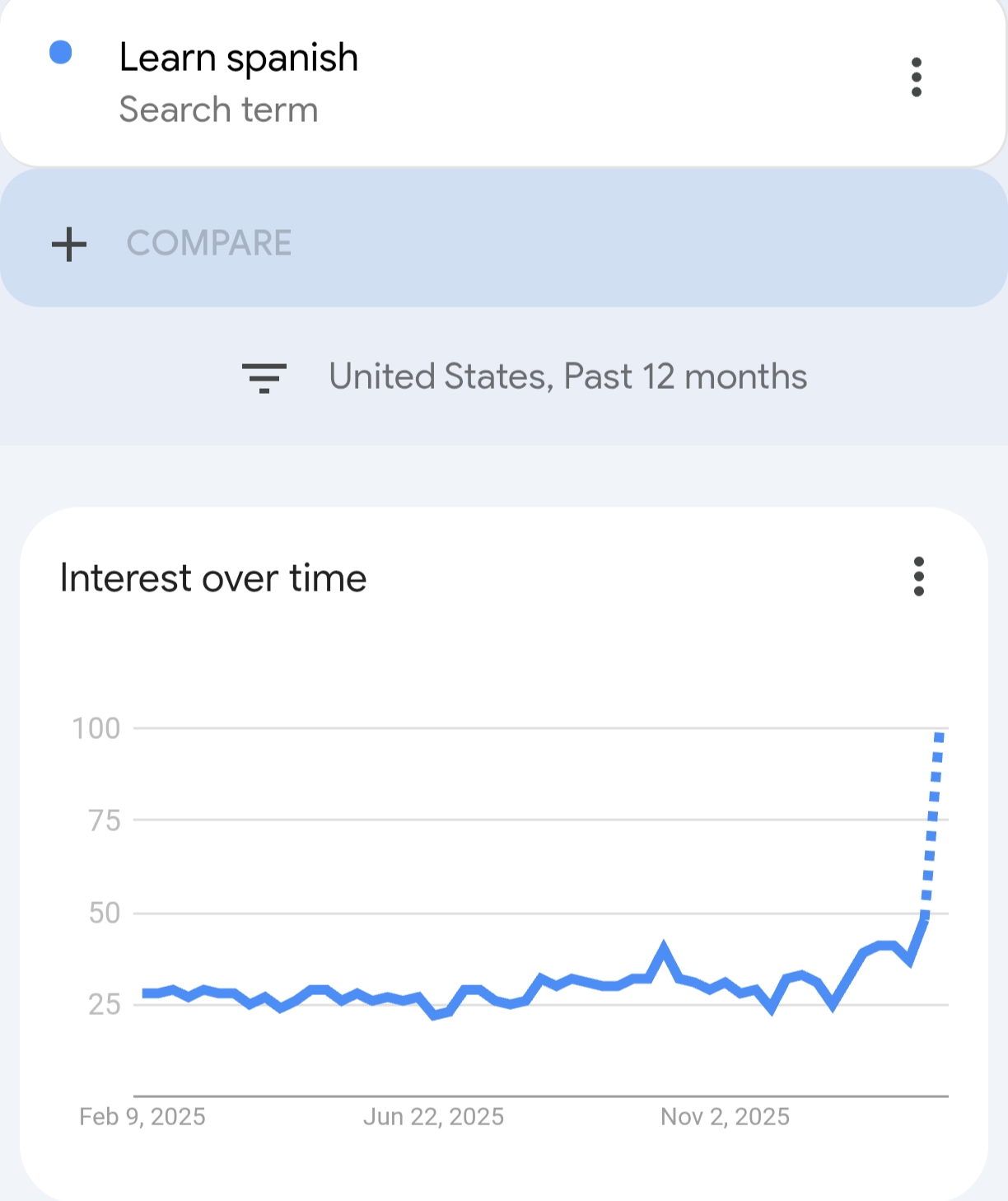1008x1201 pixels.
Task: Open United States, Past 12 months filters
Action: tap(567, 376)
